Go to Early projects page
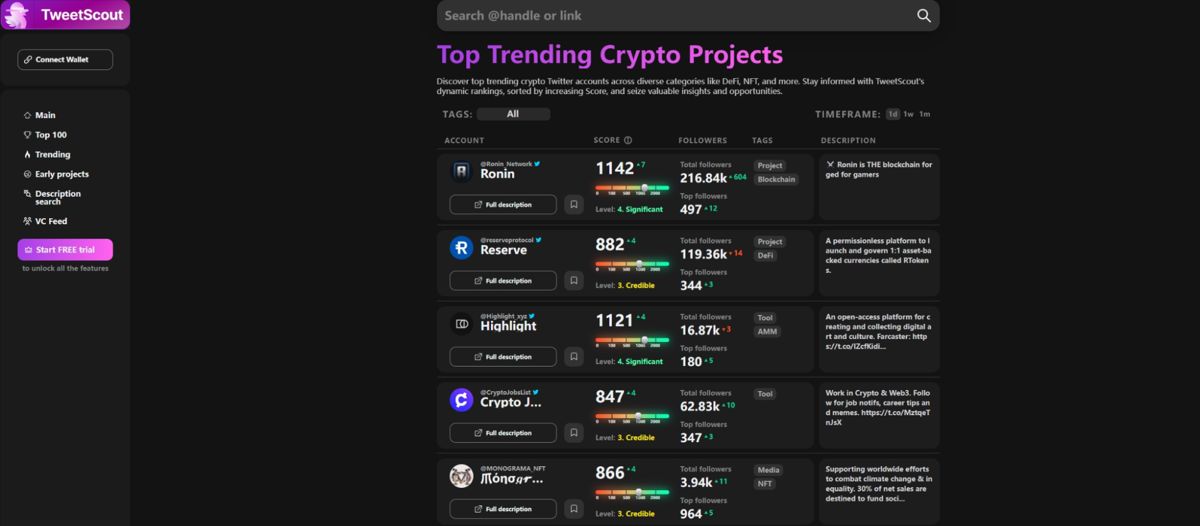 (x=56, y=174)
